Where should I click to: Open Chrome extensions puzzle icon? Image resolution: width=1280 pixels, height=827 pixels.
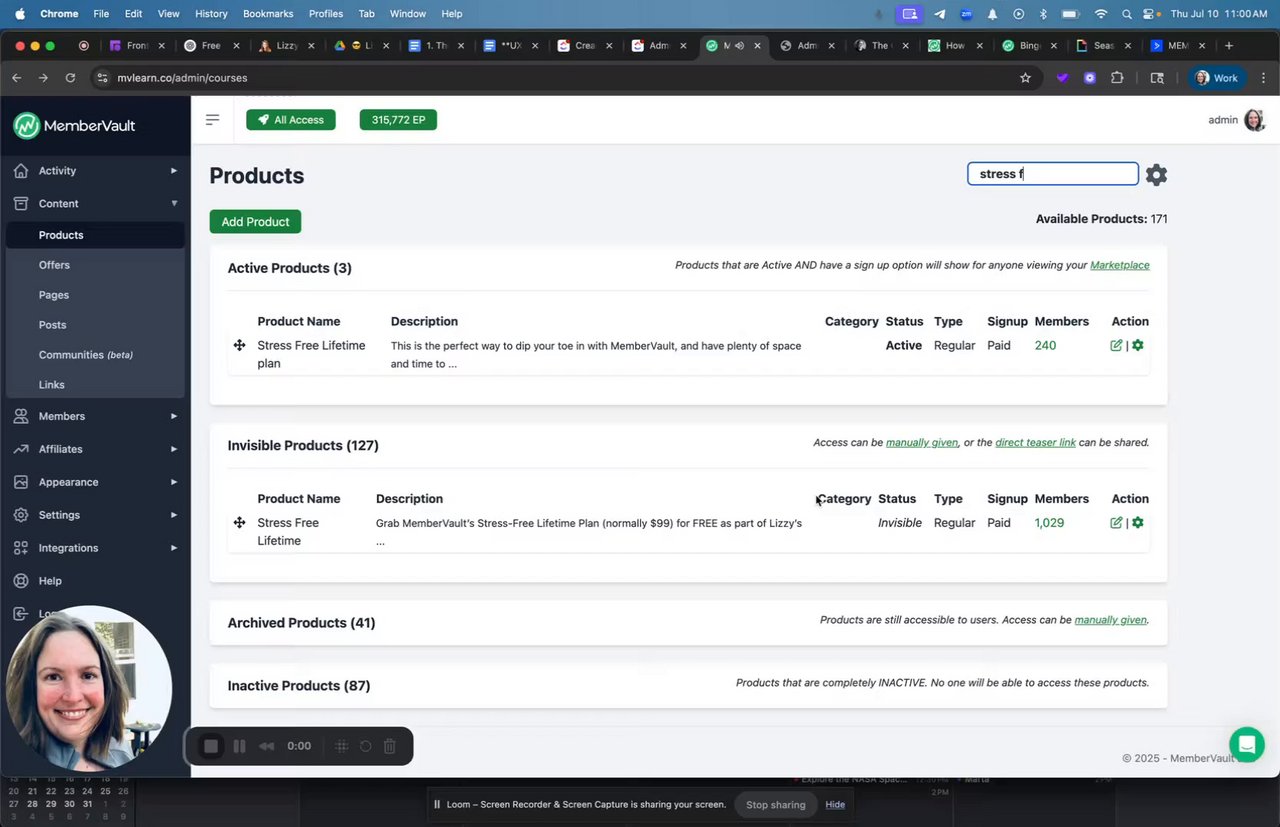point(1118,78)
